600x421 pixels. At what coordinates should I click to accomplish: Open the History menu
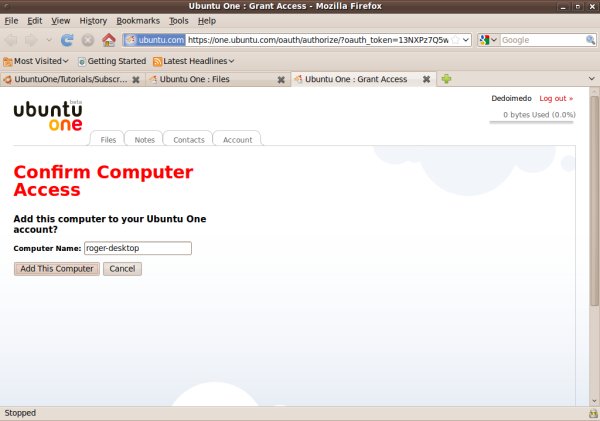pos(93,21)
